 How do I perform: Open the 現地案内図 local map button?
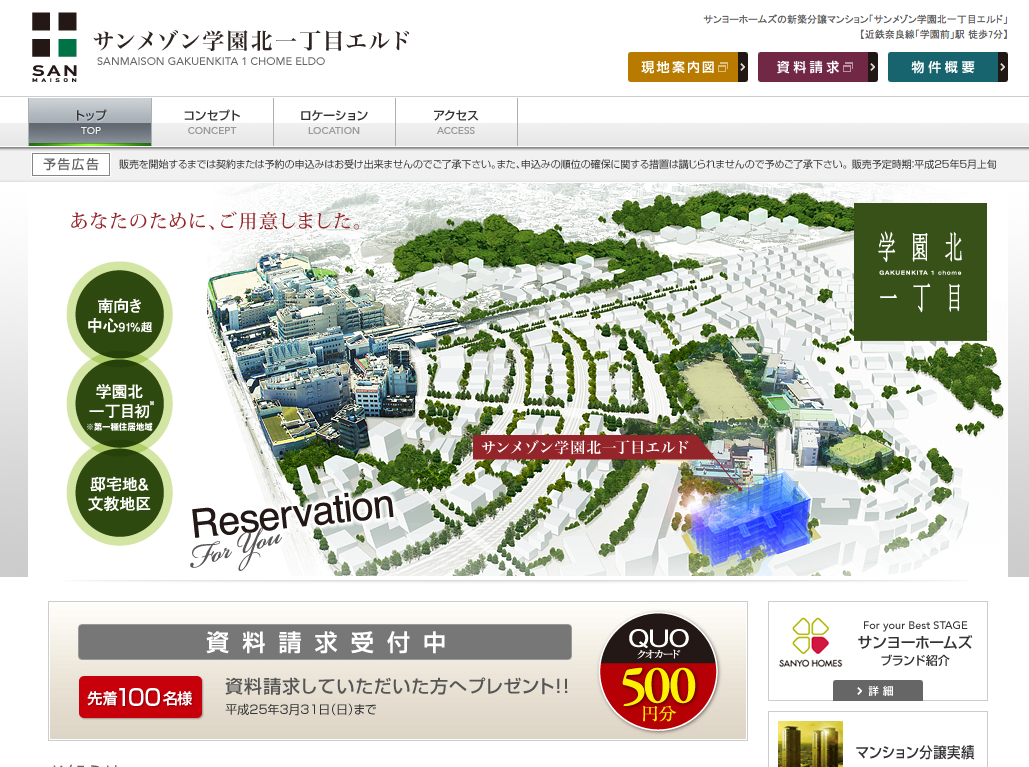(687, 68)
